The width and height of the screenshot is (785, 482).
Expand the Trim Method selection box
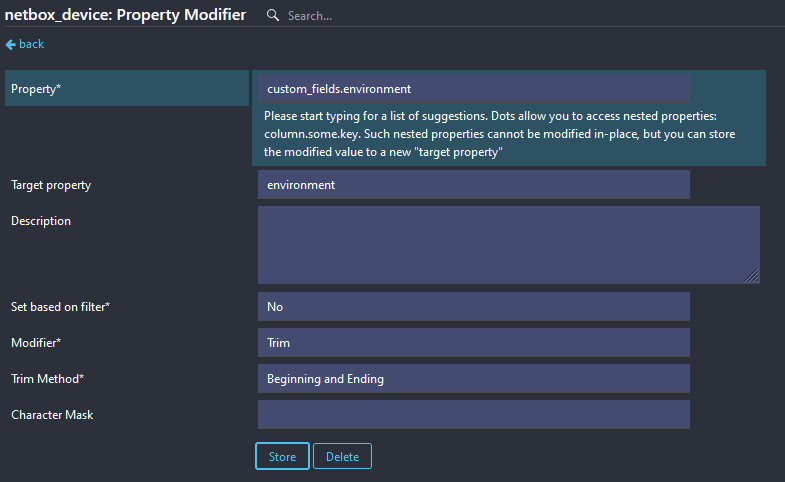[x=474, y=379]
